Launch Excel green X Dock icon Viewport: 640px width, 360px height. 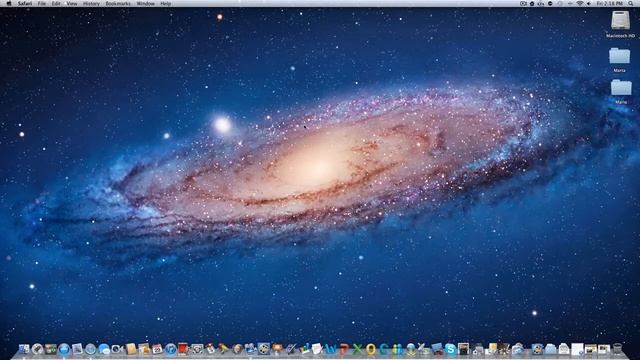click(x=357, y=349)
